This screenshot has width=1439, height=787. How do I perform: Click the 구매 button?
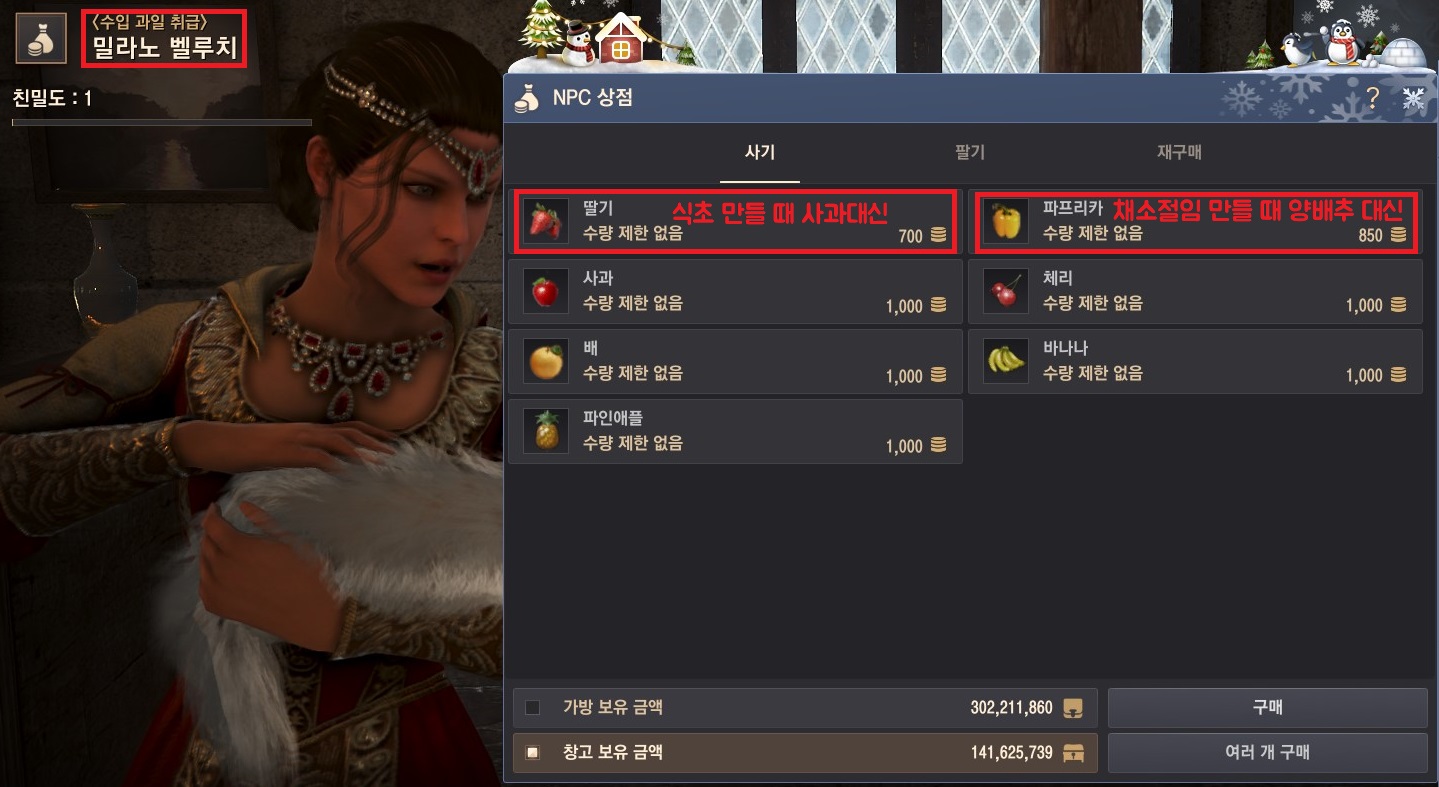pyautogui.click(x=1267, y=708)
